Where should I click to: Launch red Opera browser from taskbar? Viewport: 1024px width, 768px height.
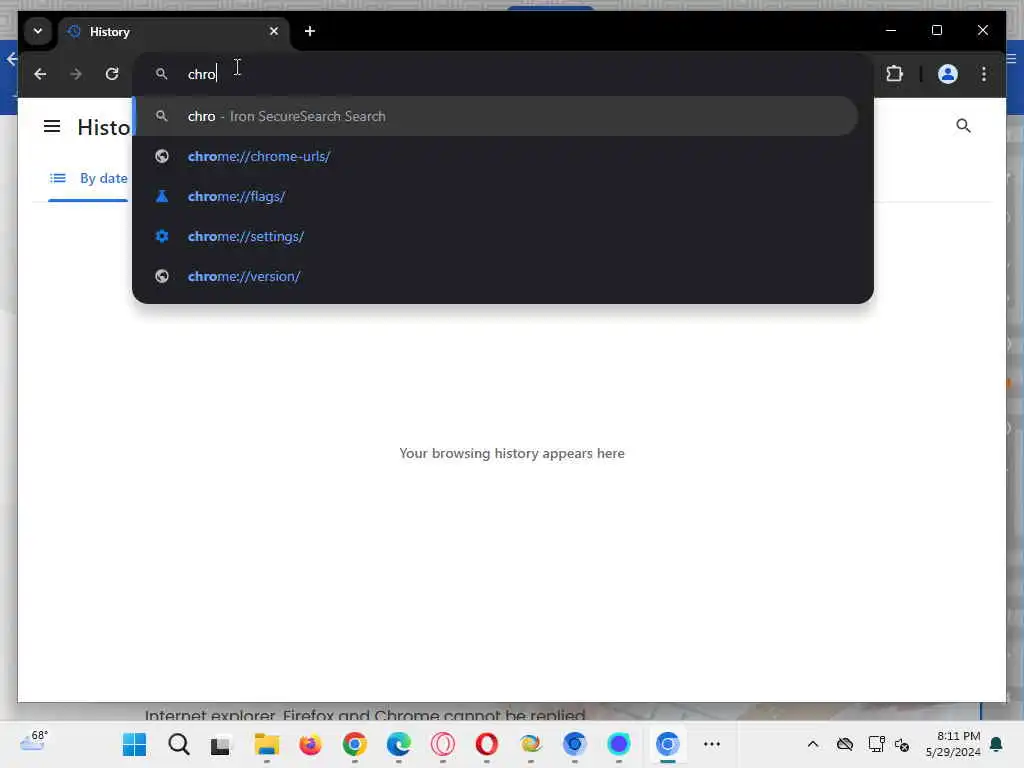[487, 744]
